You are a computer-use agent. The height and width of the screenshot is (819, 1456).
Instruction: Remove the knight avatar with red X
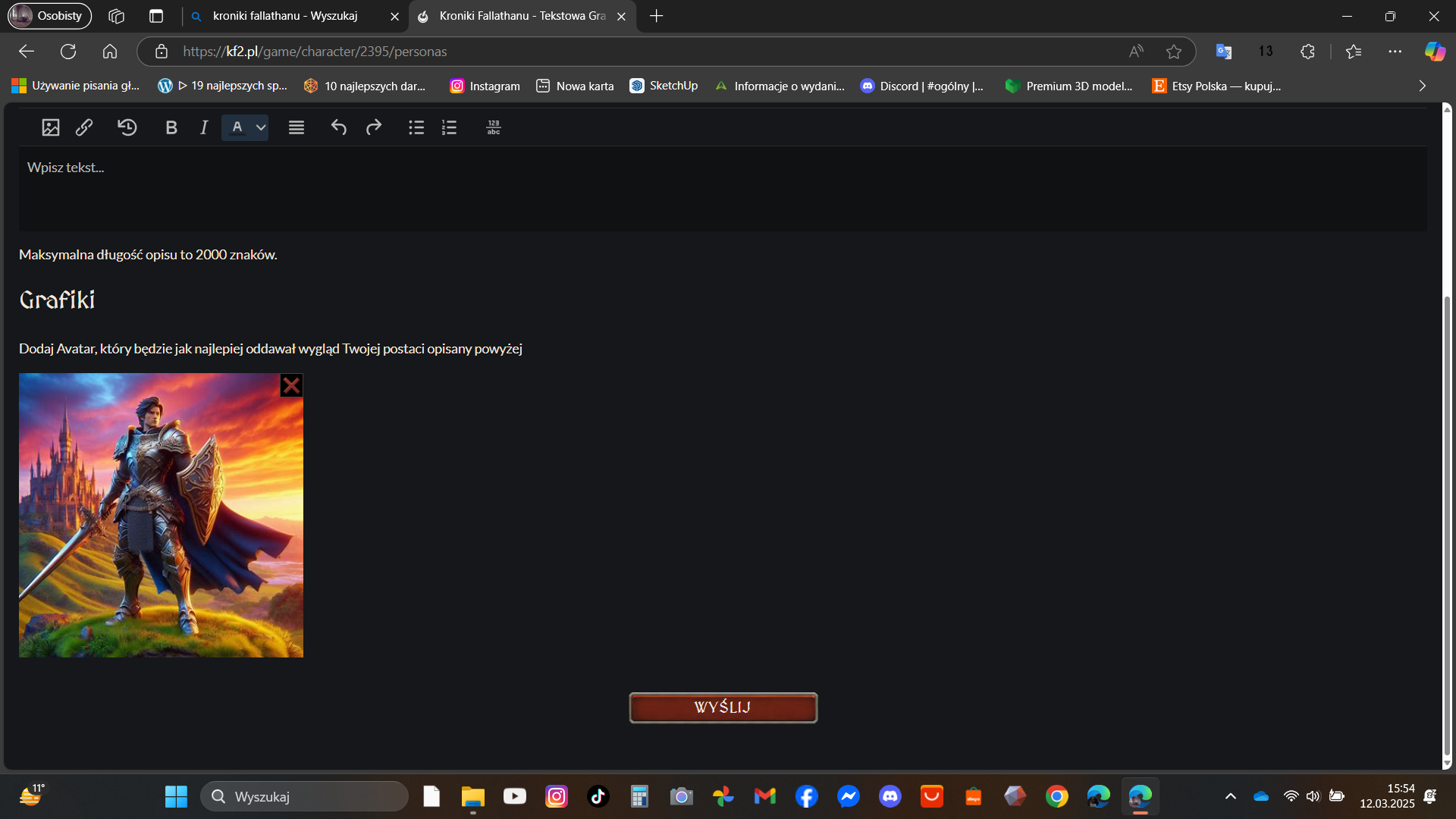coord(291,385)
